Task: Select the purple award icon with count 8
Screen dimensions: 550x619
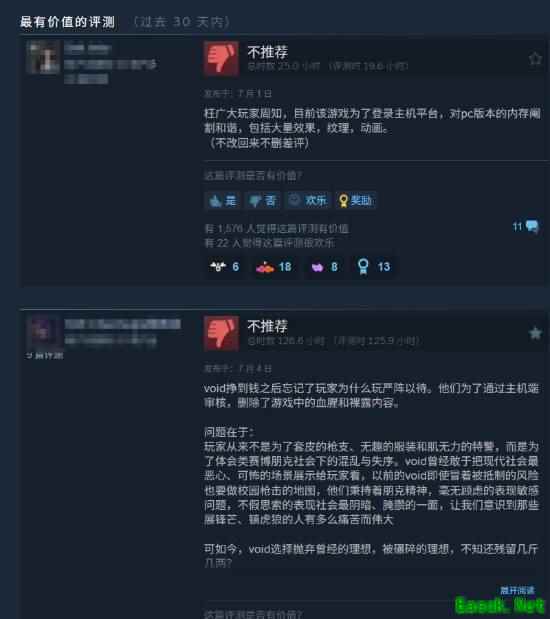Action: coord(324,267)
